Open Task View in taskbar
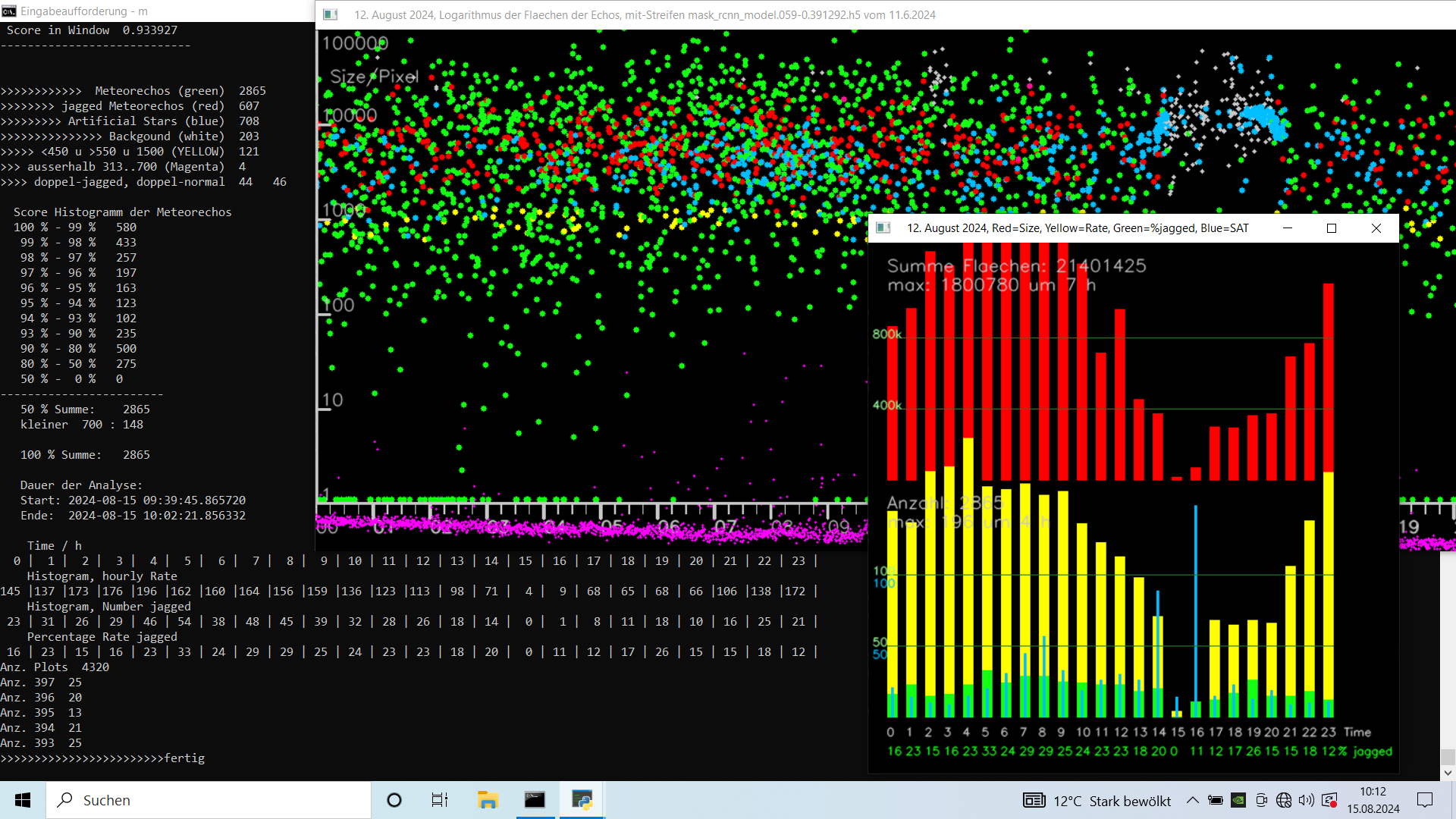This screenshot has width=1456, height=819. [x=440, y=800]
